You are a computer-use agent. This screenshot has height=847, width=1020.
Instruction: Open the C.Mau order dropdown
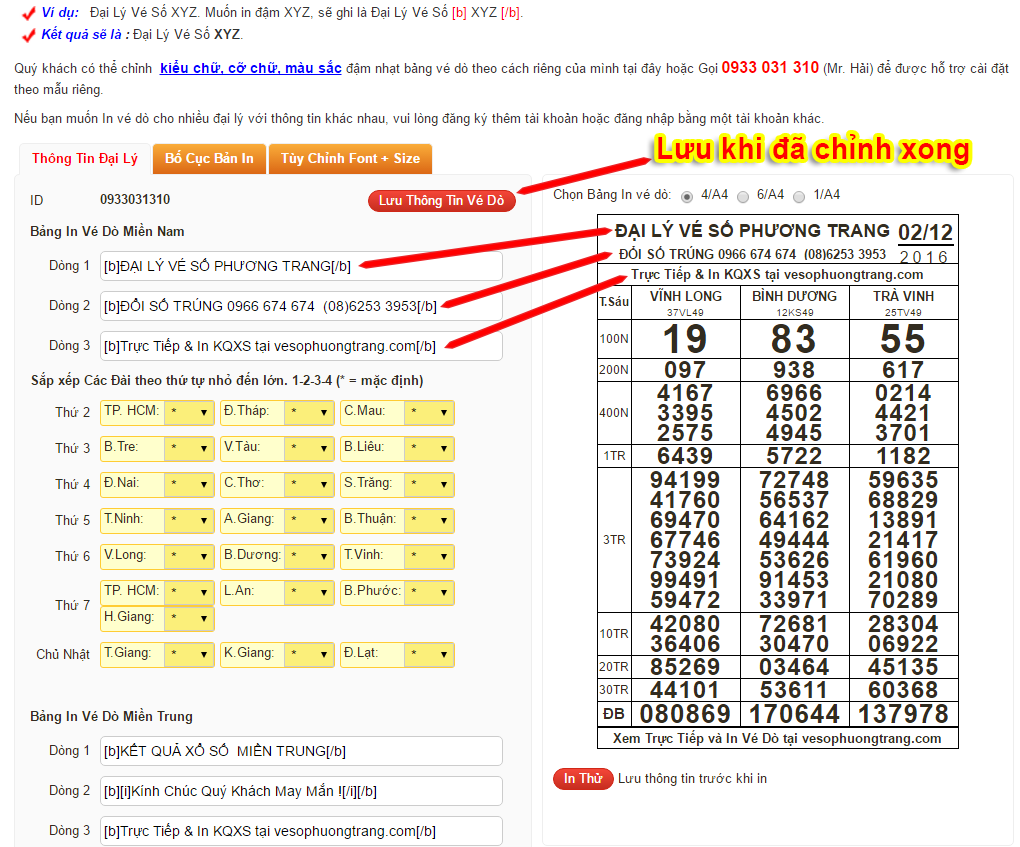point(428,413)
